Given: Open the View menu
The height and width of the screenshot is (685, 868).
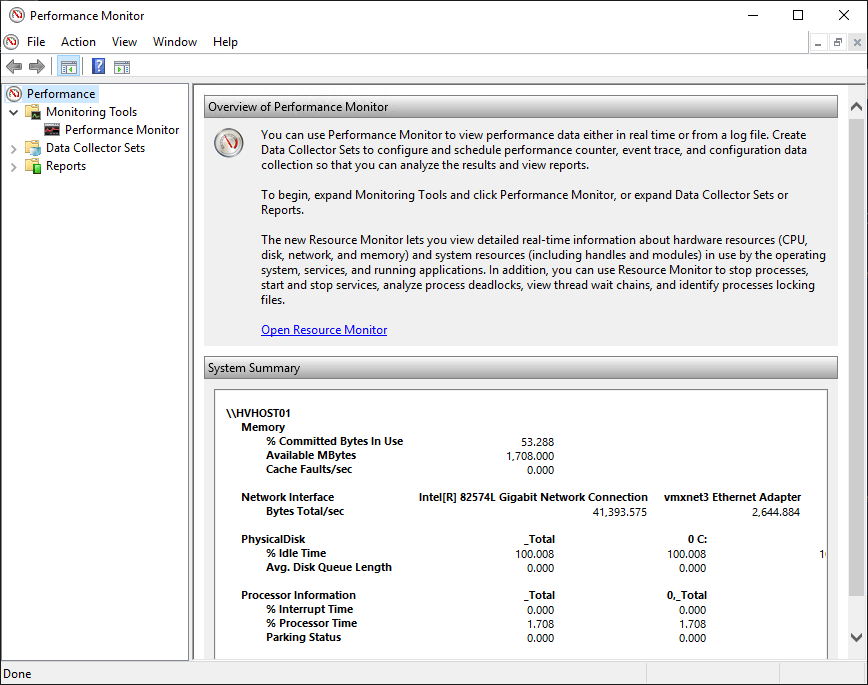Looking at the screenshot, I should [x=124, y=42].
